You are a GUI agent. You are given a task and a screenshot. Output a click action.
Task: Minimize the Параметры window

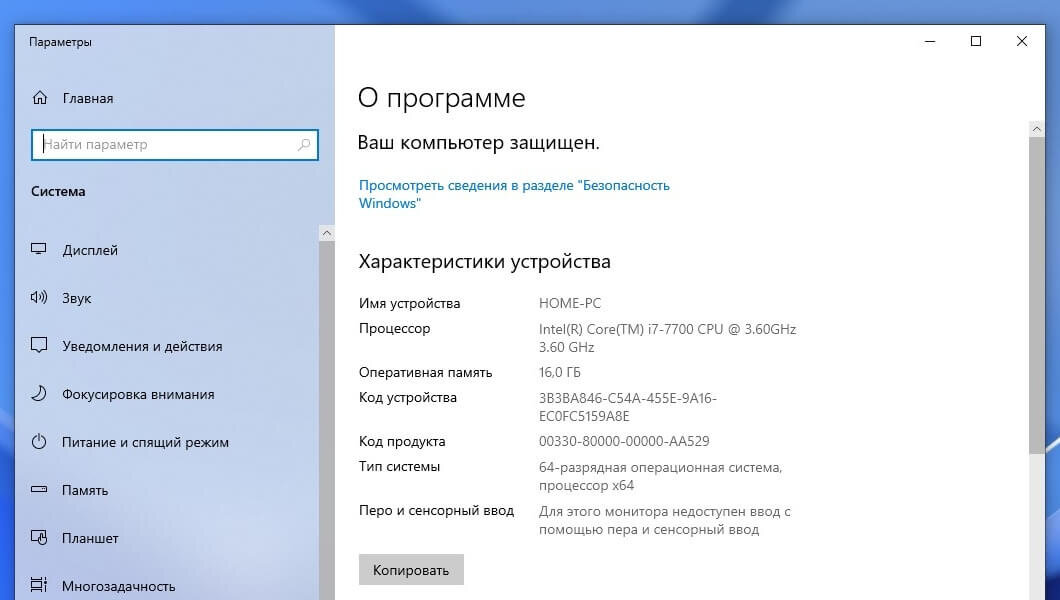point(930,41)
